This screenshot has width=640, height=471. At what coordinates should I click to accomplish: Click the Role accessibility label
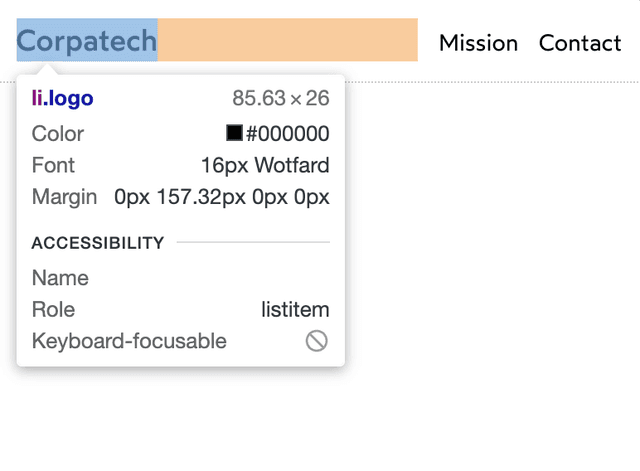(53, 310)
